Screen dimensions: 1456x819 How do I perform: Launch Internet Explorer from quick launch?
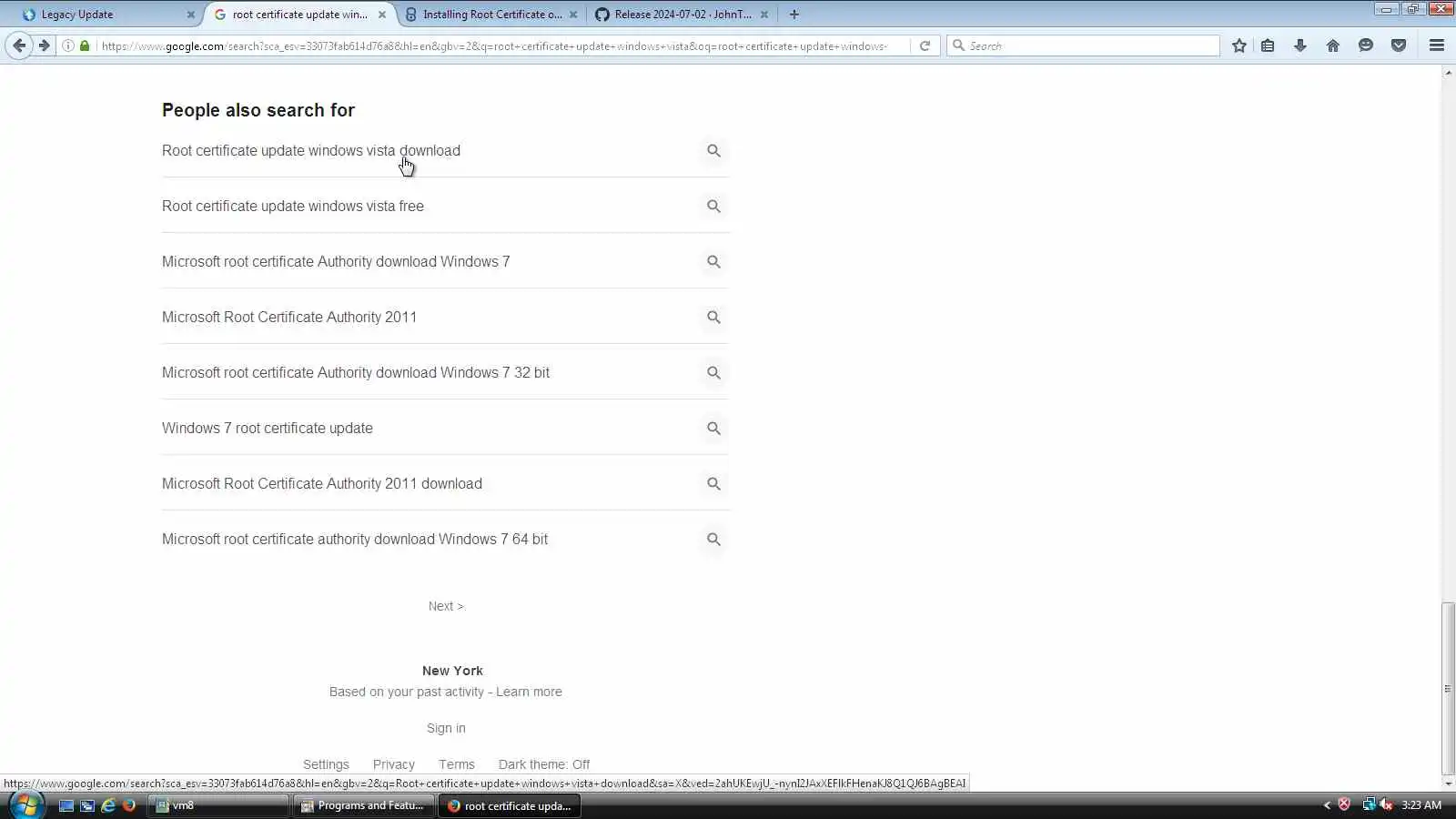click(x=108, y=805)
